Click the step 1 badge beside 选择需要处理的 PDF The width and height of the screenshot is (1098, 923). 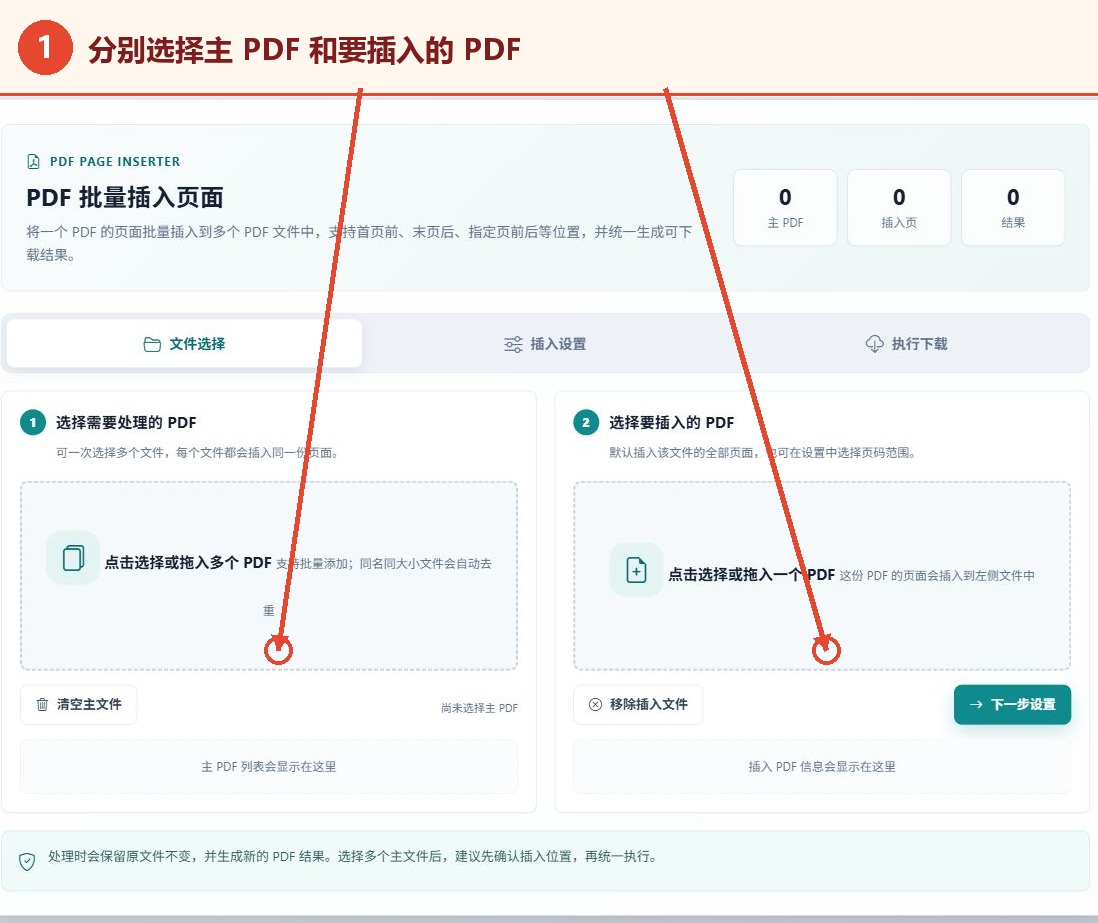coord(33,422)
